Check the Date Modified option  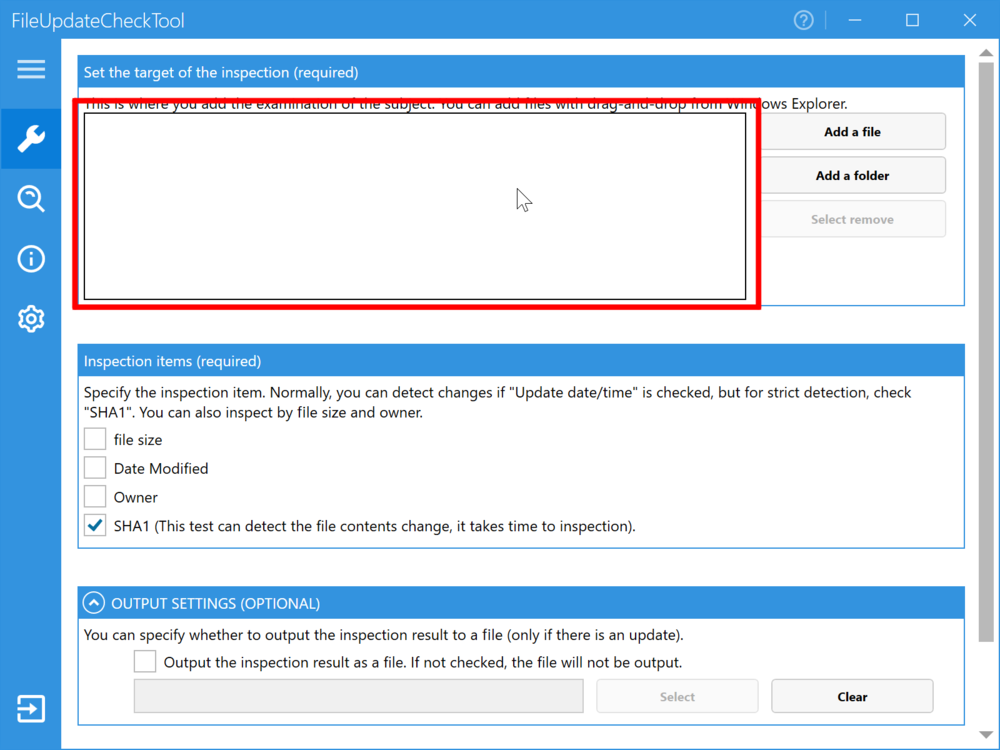pyautogui.click(x=95, y=468)
